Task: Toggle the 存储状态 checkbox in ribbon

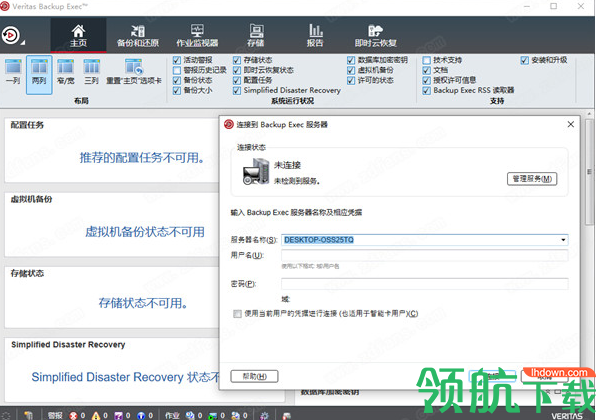Action: 237,60
